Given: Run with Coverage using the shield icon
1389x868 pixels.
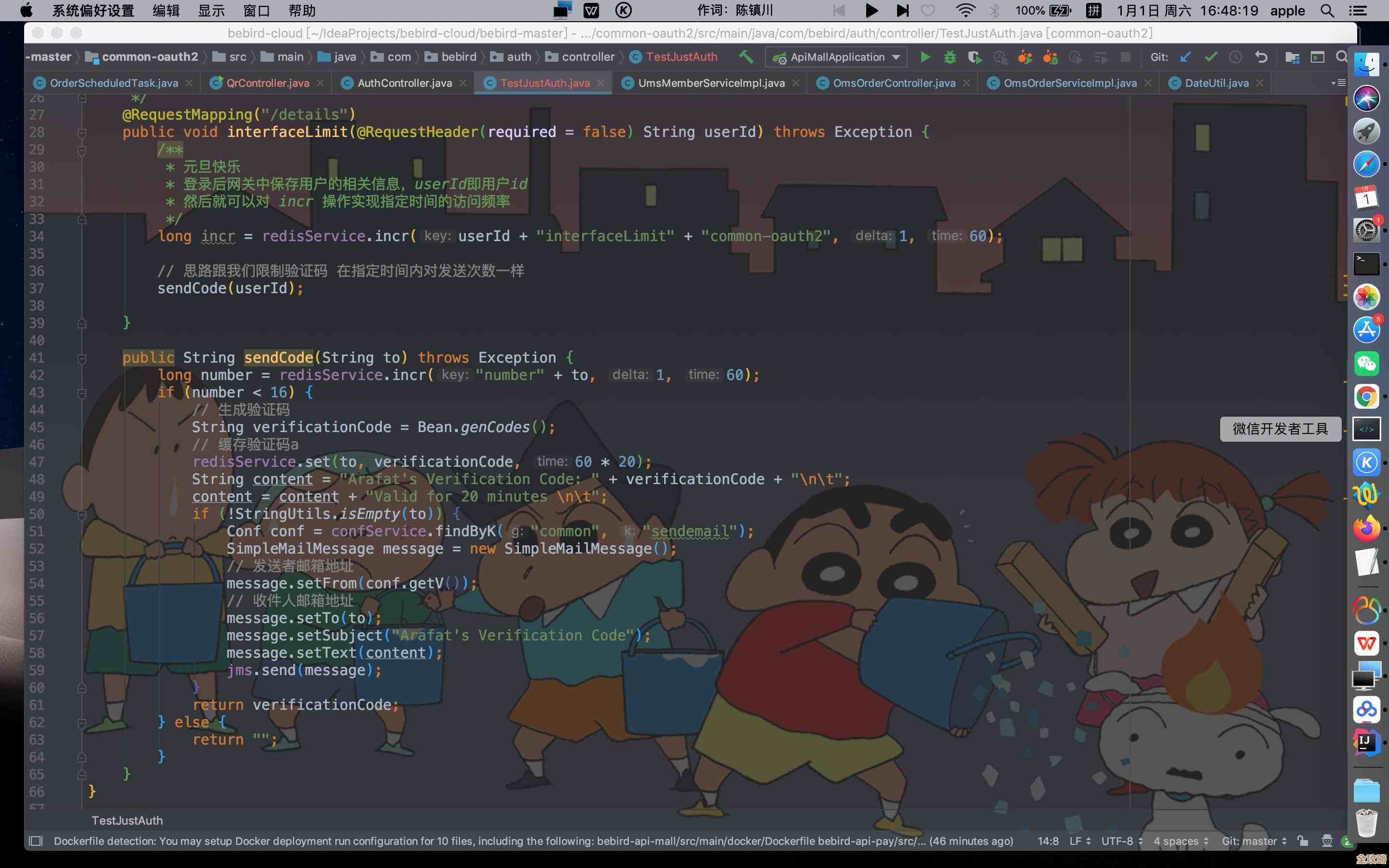Looking at the screenshot, I should click(x=975, y=57).
